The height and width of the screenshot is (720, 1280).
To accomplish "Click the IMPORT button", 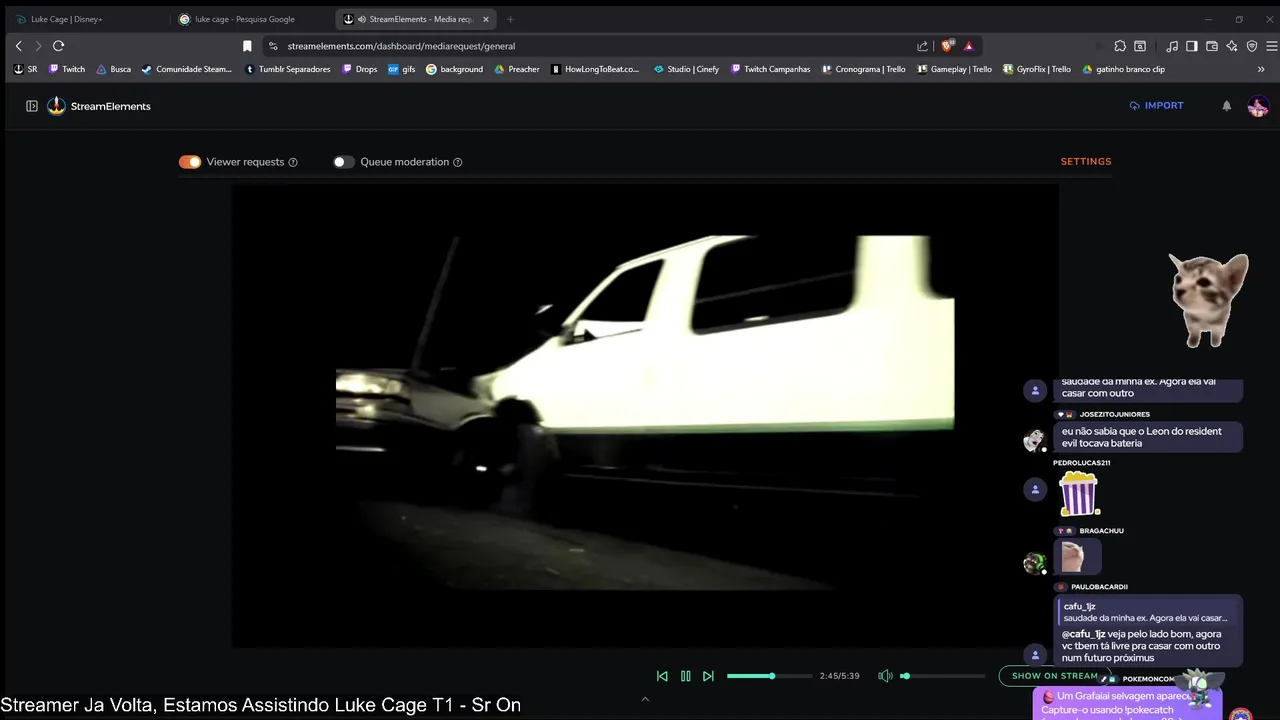I will (1156, 105).
